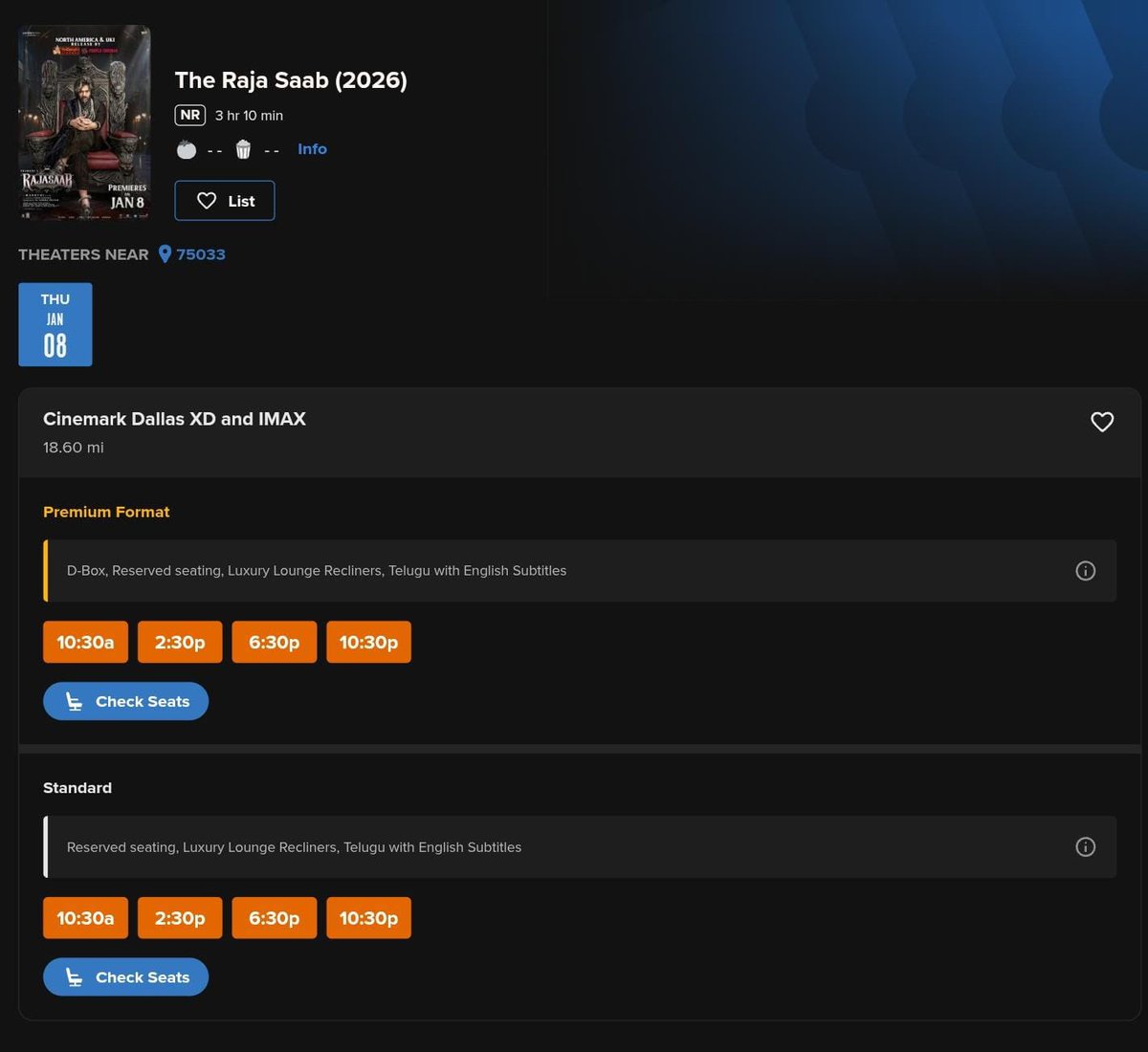Click the movie title The Raja Saab (2026)
The image size is (1148, 1052).
click(x=291, y=80)
